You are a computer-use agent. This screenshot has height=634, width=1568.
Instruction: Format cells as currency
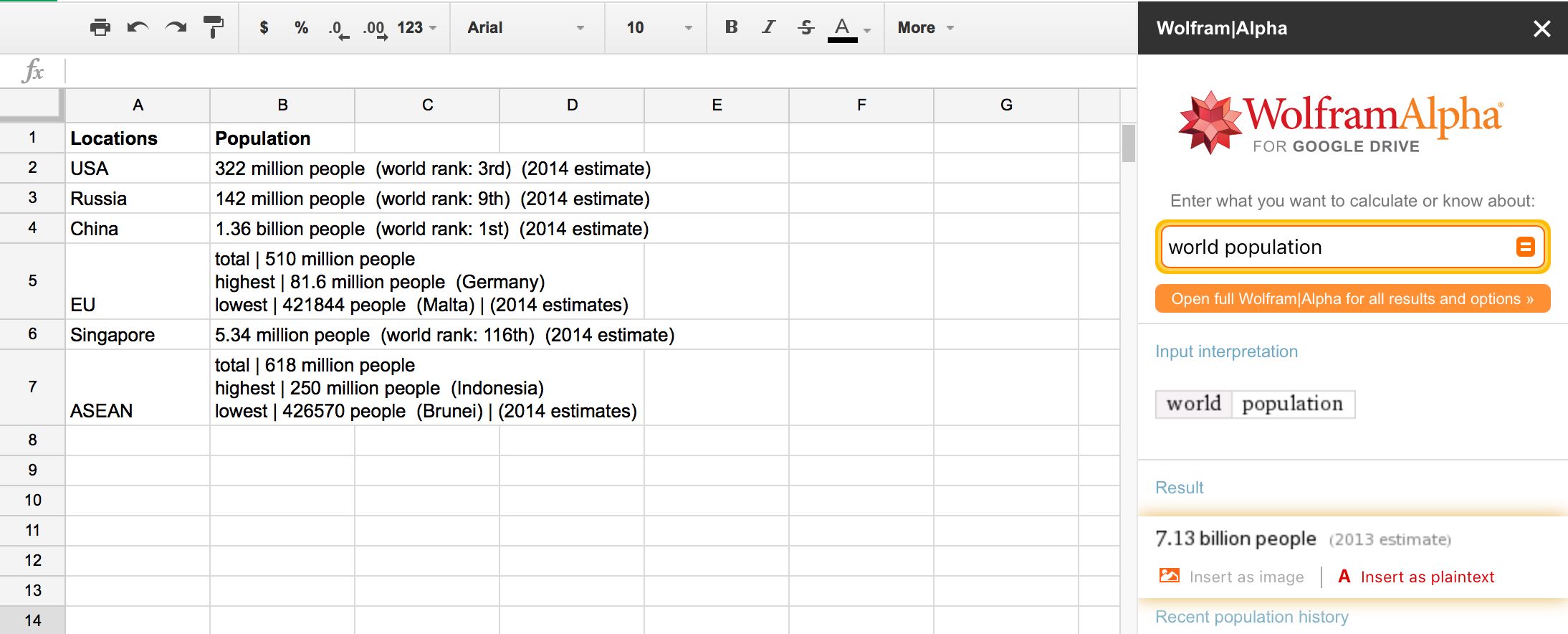tap(264, 28)
